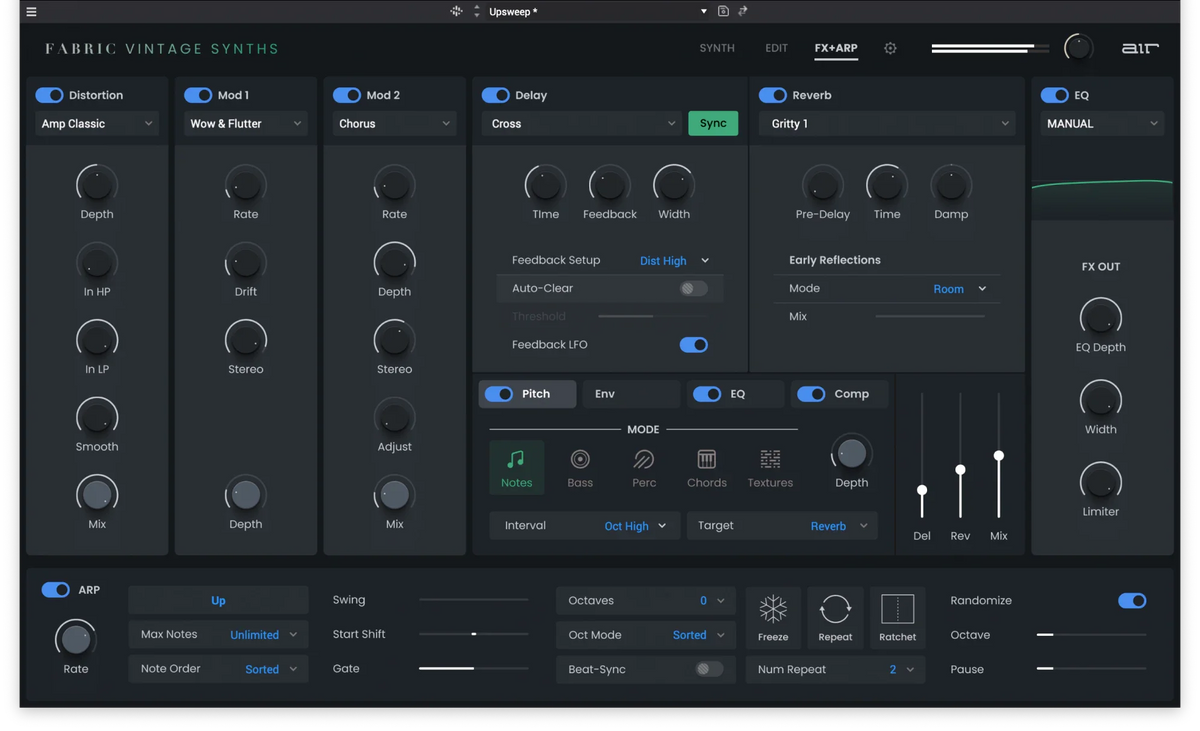The image size is (1200, 731).
Task: Open the Wow & Flutter dropdown
Action: 246,124
